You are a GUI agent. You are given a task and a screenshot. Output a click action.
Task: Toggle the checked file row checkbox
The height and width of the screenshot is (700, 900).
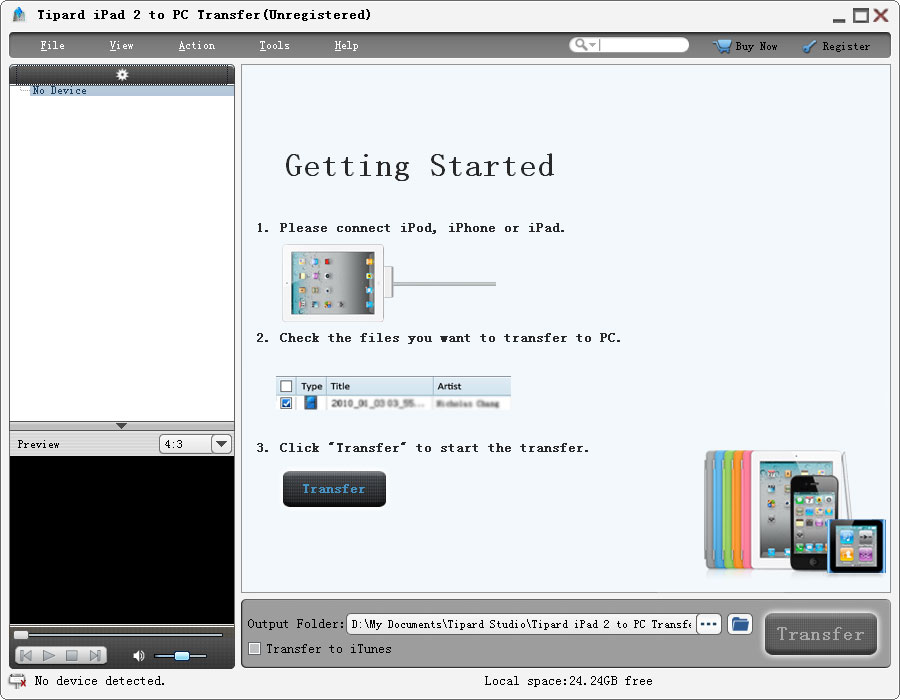coord(286,403)
